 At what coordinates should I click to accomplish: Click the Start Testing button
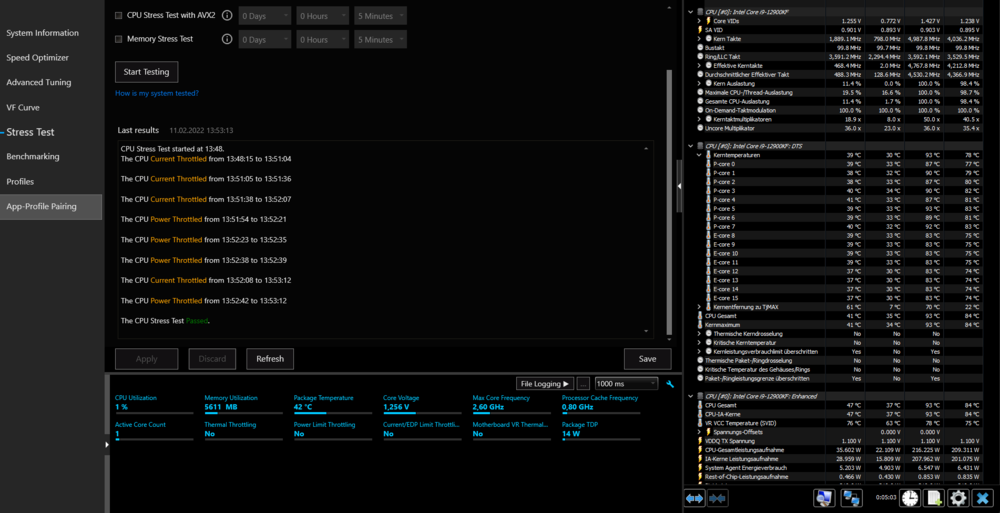click(146, 72)
